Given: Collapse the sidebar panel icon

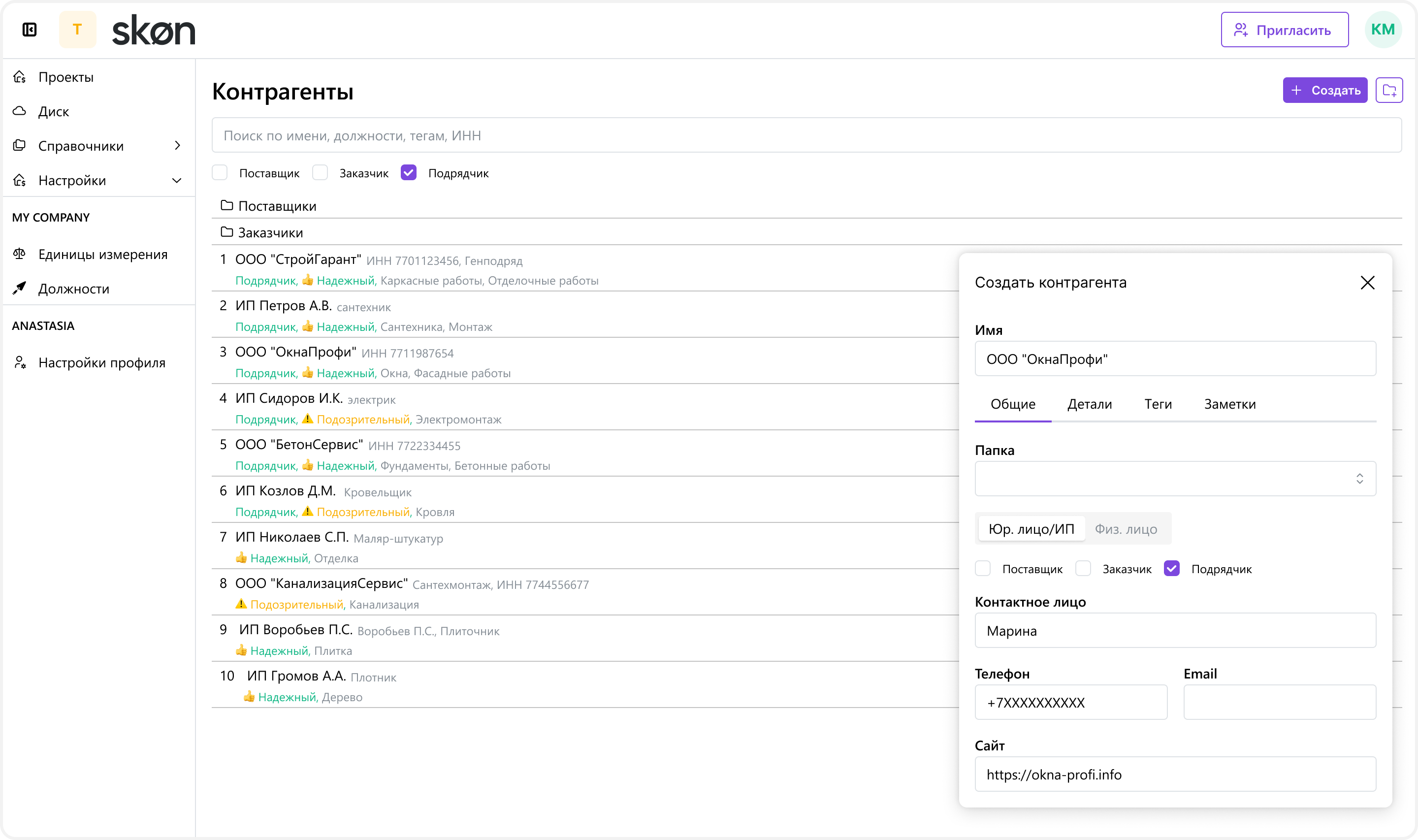Looking at the screenshot, I should [30, 30].
